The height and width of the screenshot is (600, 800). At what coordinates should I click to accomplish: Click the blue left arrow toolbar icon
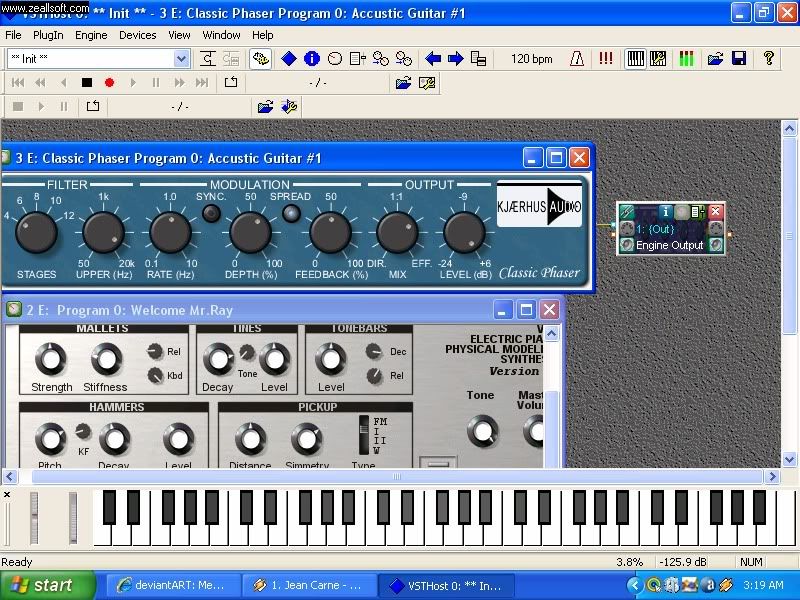[x=433, y=59]
